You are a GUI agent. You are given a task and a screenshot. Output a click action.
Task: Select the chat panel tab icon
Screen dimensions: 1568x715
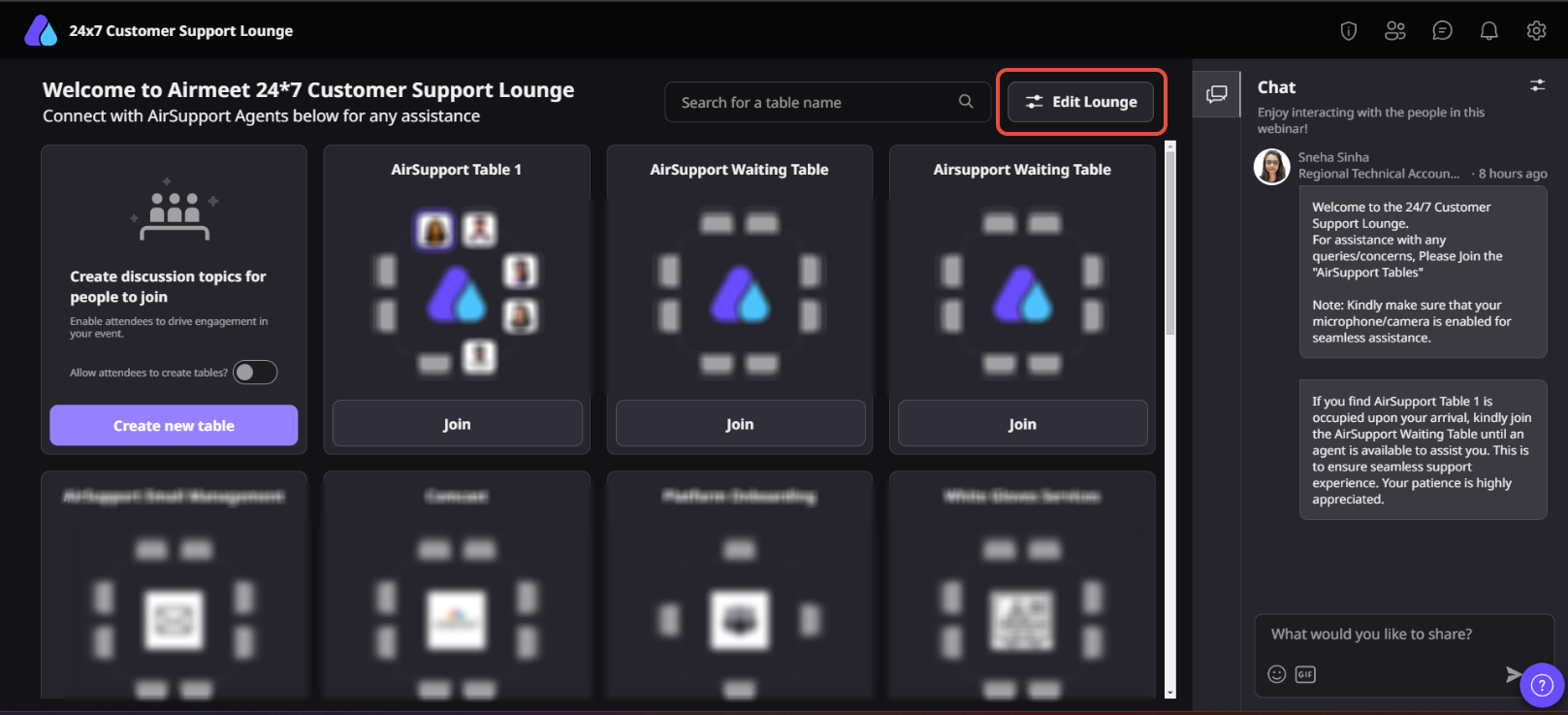[x=1216, y=94]
